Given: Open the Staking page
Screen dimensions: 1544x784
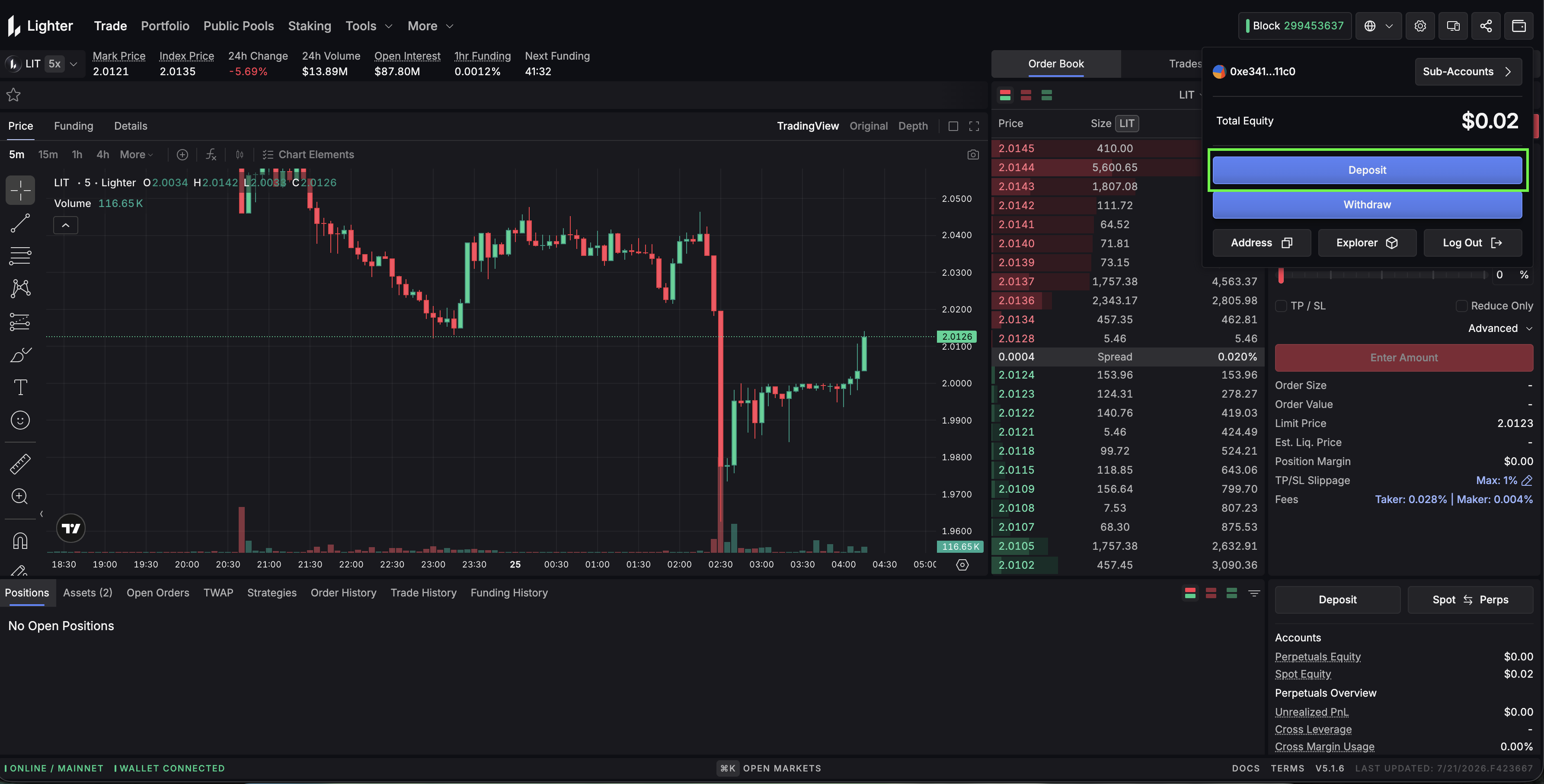Looking at the screenshot, I should (309, 26).
